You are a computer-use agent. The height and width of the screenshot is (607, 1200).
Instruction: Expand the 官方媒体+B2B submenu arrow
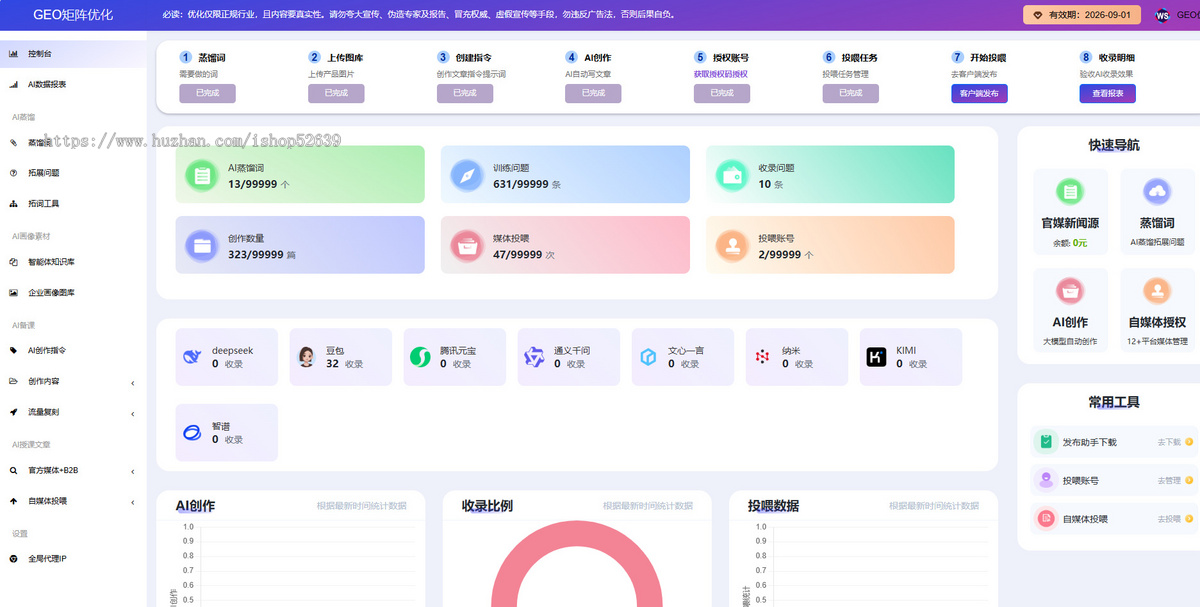[133, 471]
